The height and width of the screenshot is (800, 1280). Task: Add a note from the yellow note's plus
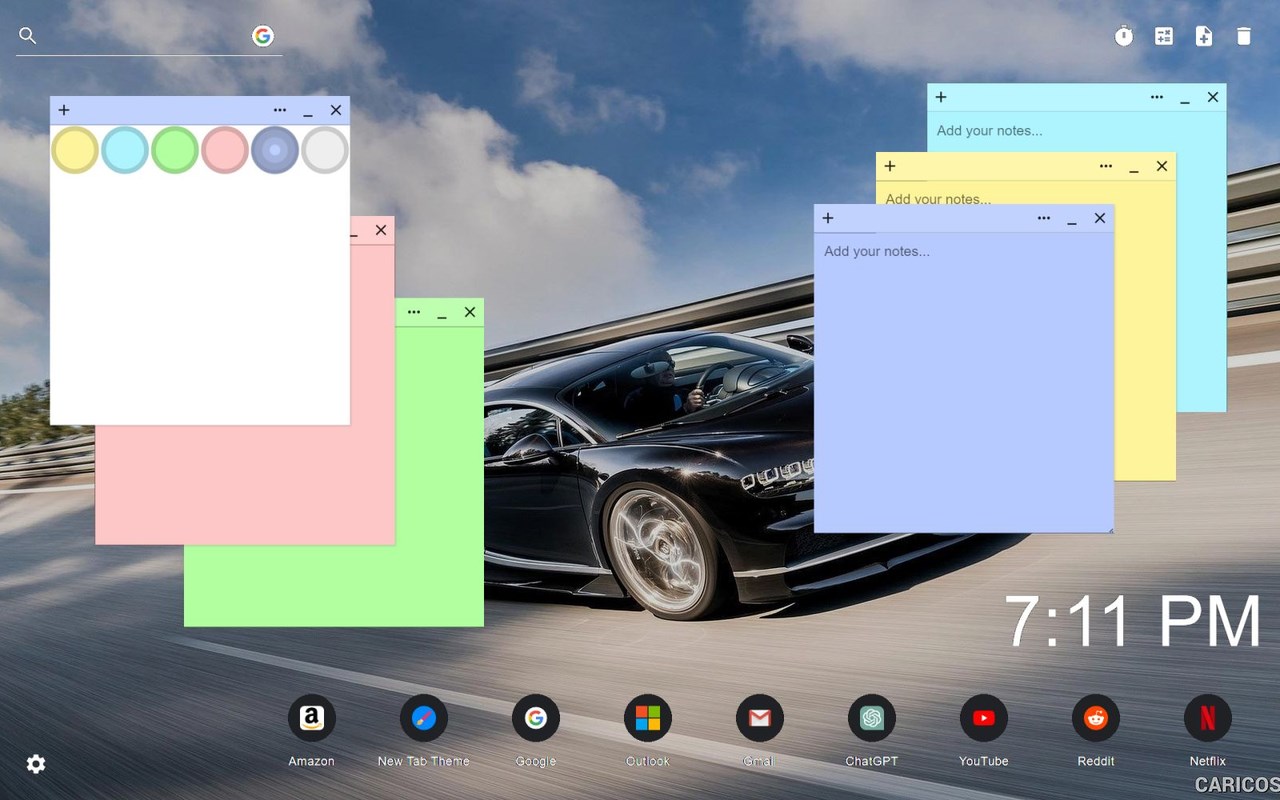point(890,166)
